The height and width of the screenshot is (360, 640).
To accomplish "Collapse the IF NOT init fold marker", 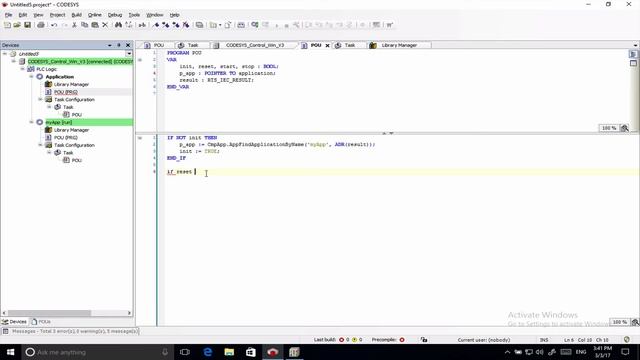I will pos(140,138).
